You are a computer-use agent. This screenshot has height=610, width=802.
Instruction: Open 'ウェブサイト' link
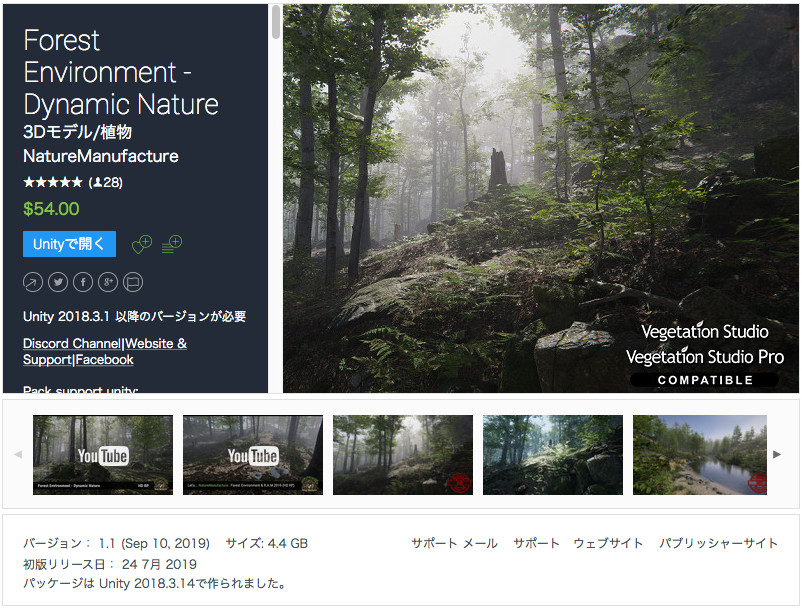[608, 543]
